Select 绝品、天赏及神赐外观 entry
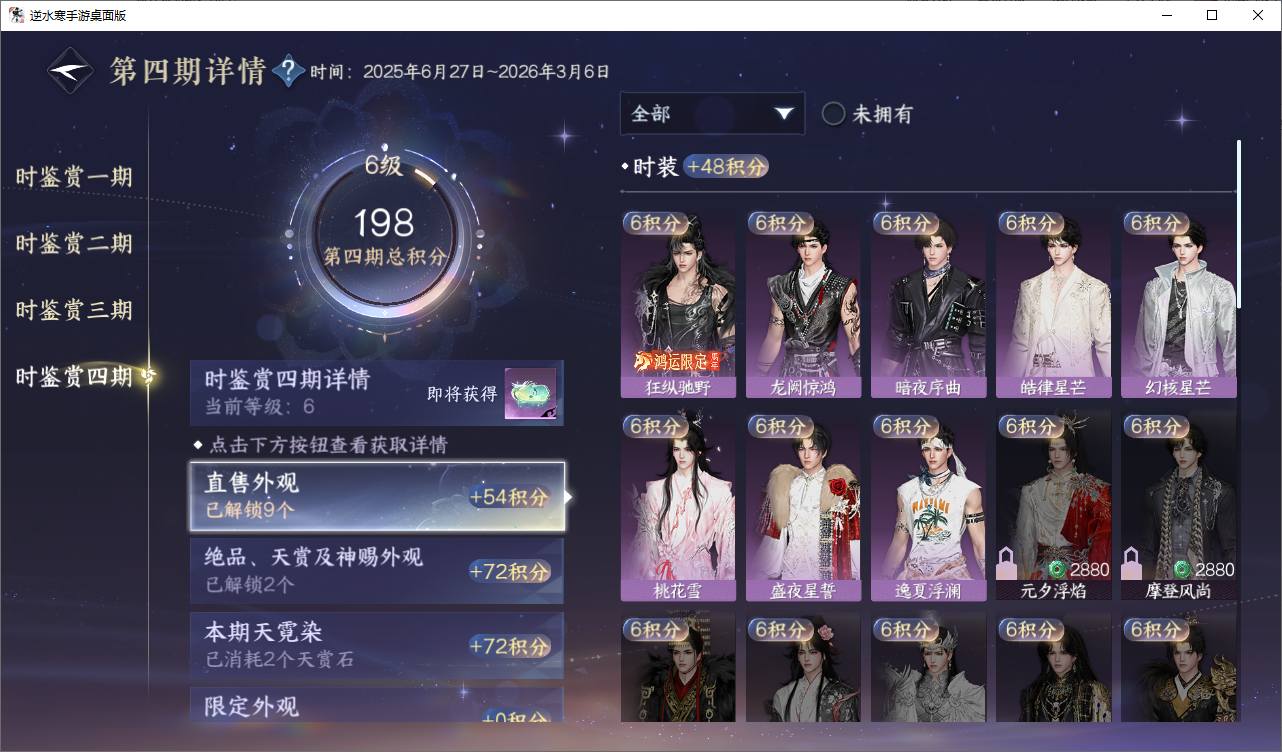Image resolution: width=1282 pixels, height=752 pixels. coord(377,570)
